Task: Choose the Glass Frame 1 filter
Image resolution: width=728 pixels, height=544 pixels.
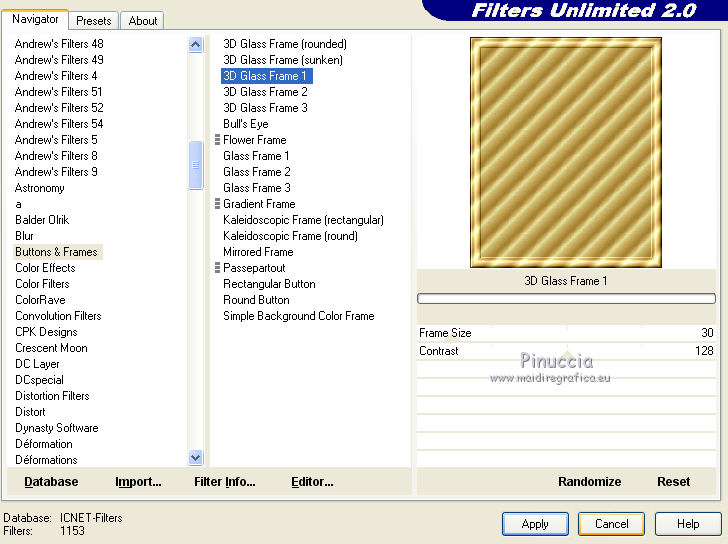Action: coord(256,156)
